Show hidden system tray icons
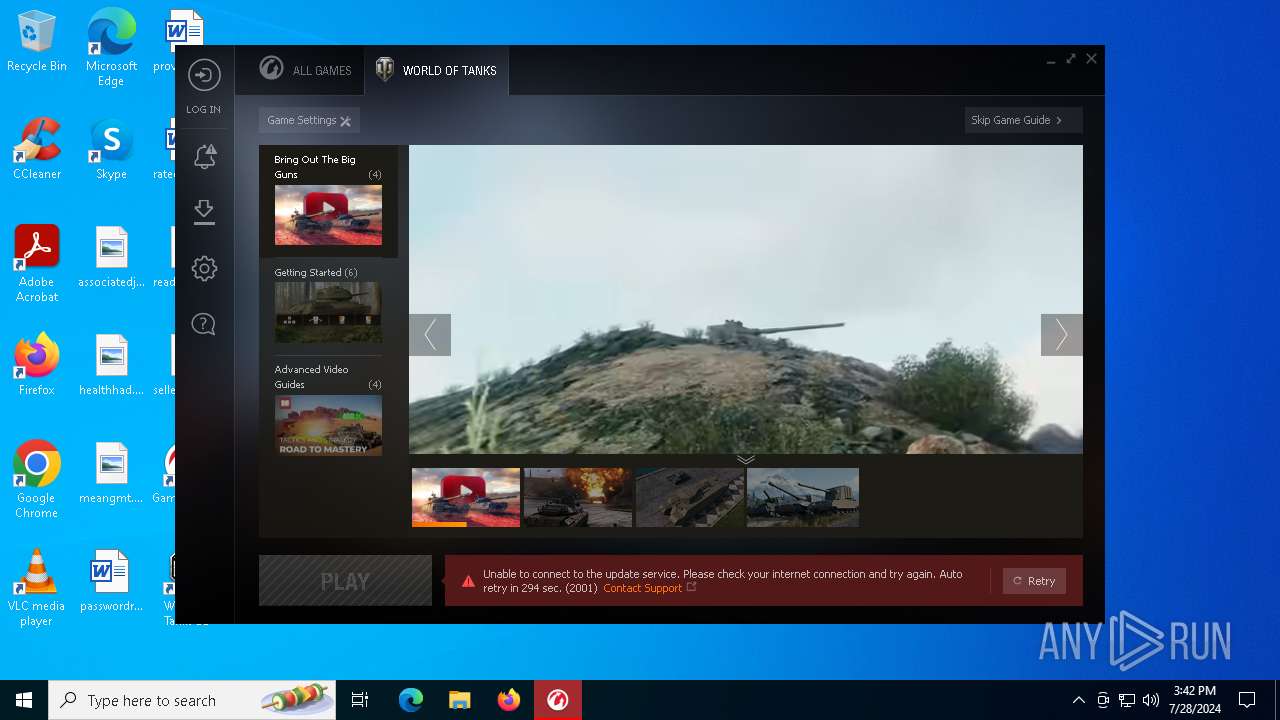 pyautogui.click(x=1078, y=700)
